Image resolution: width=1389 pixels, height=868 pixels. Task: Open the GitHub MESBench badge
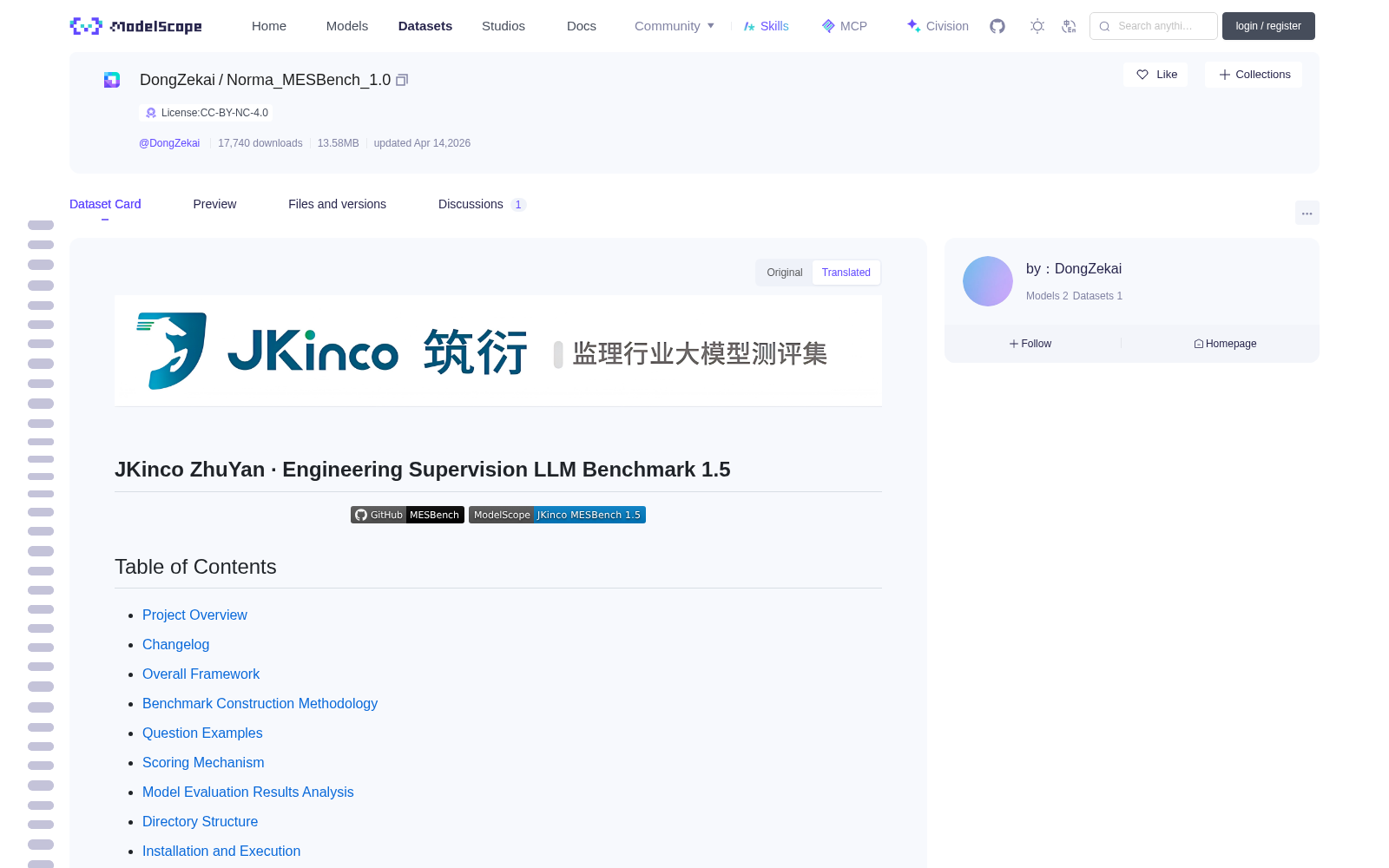[407, 515]
